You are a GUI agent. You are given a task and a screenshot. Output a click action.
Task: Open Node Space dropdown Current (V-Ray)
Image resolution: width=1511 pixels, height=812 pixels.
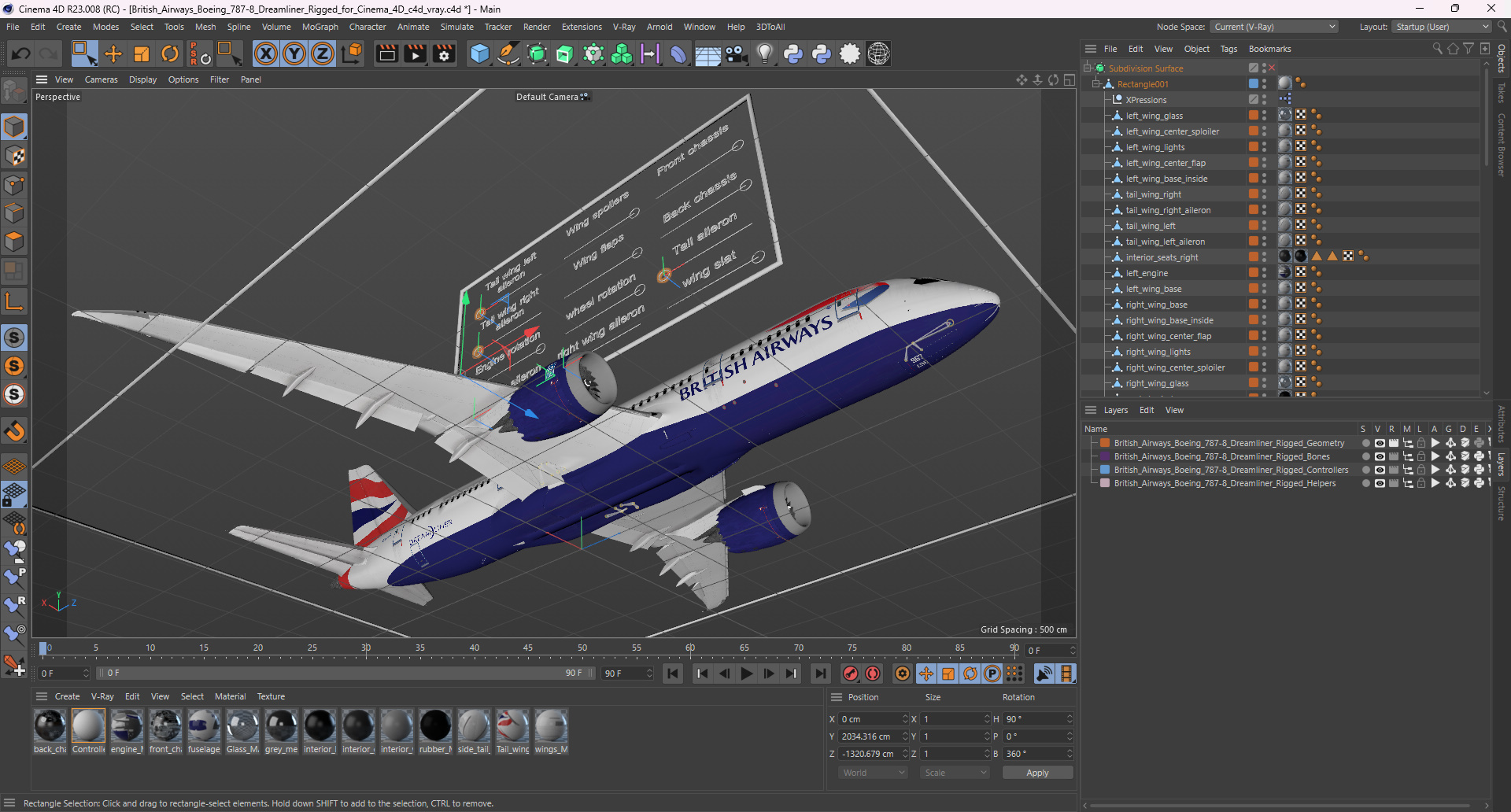pyautogui.click(x=1274, y=27)
